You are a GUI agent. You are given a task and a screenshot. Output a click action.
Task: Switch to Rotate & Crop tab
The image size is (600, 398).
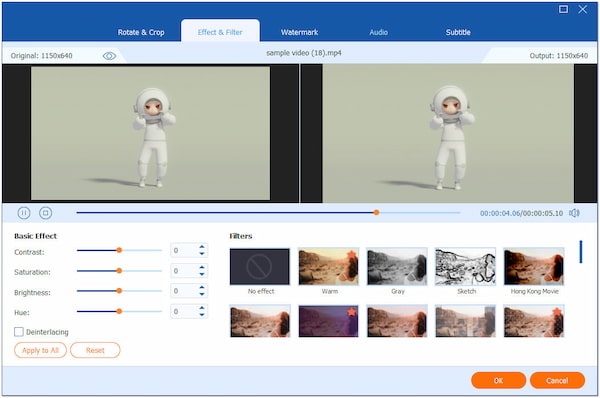[141, 33]
